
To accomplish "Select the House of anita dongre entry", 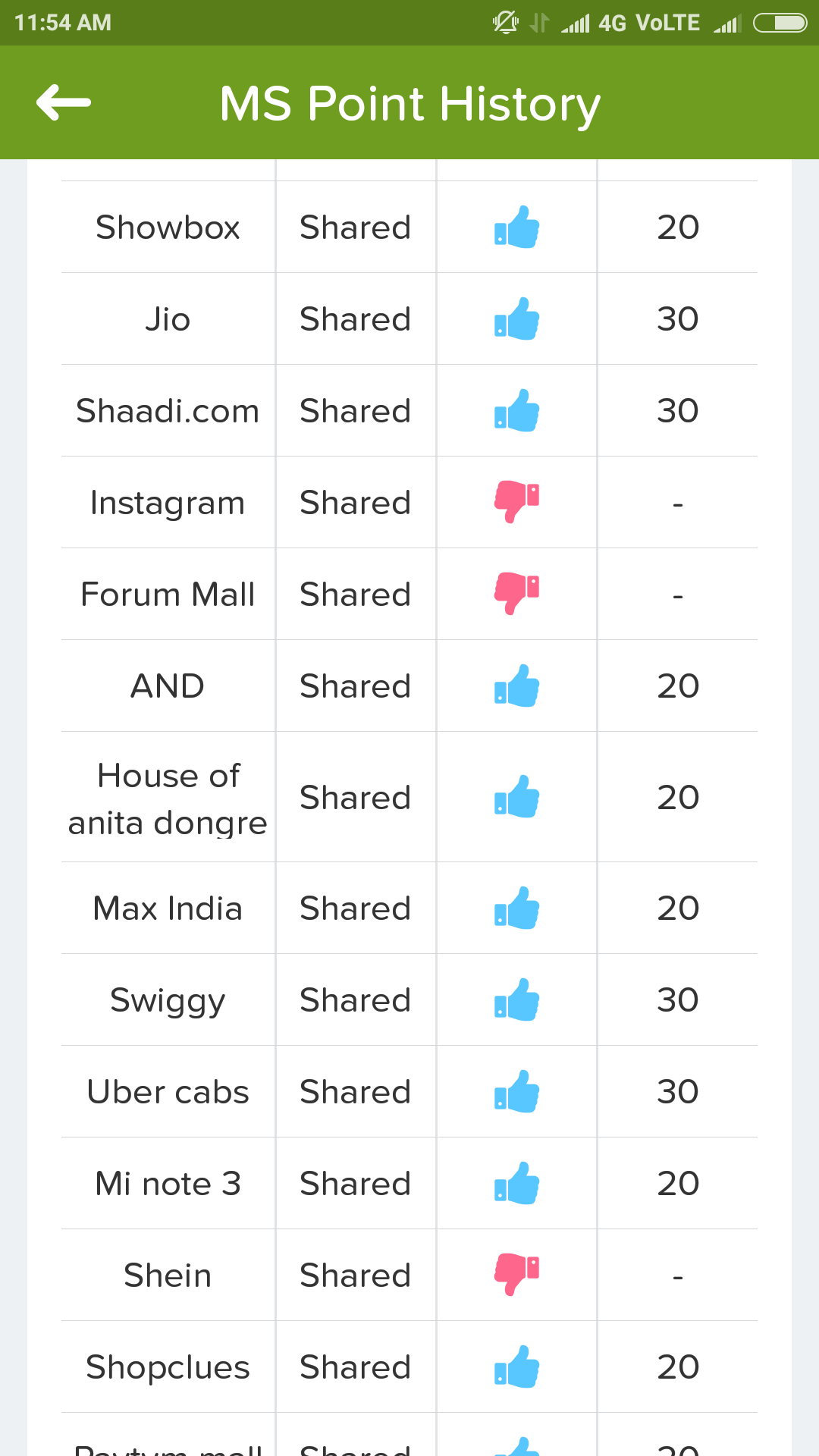I will [168, 799].
